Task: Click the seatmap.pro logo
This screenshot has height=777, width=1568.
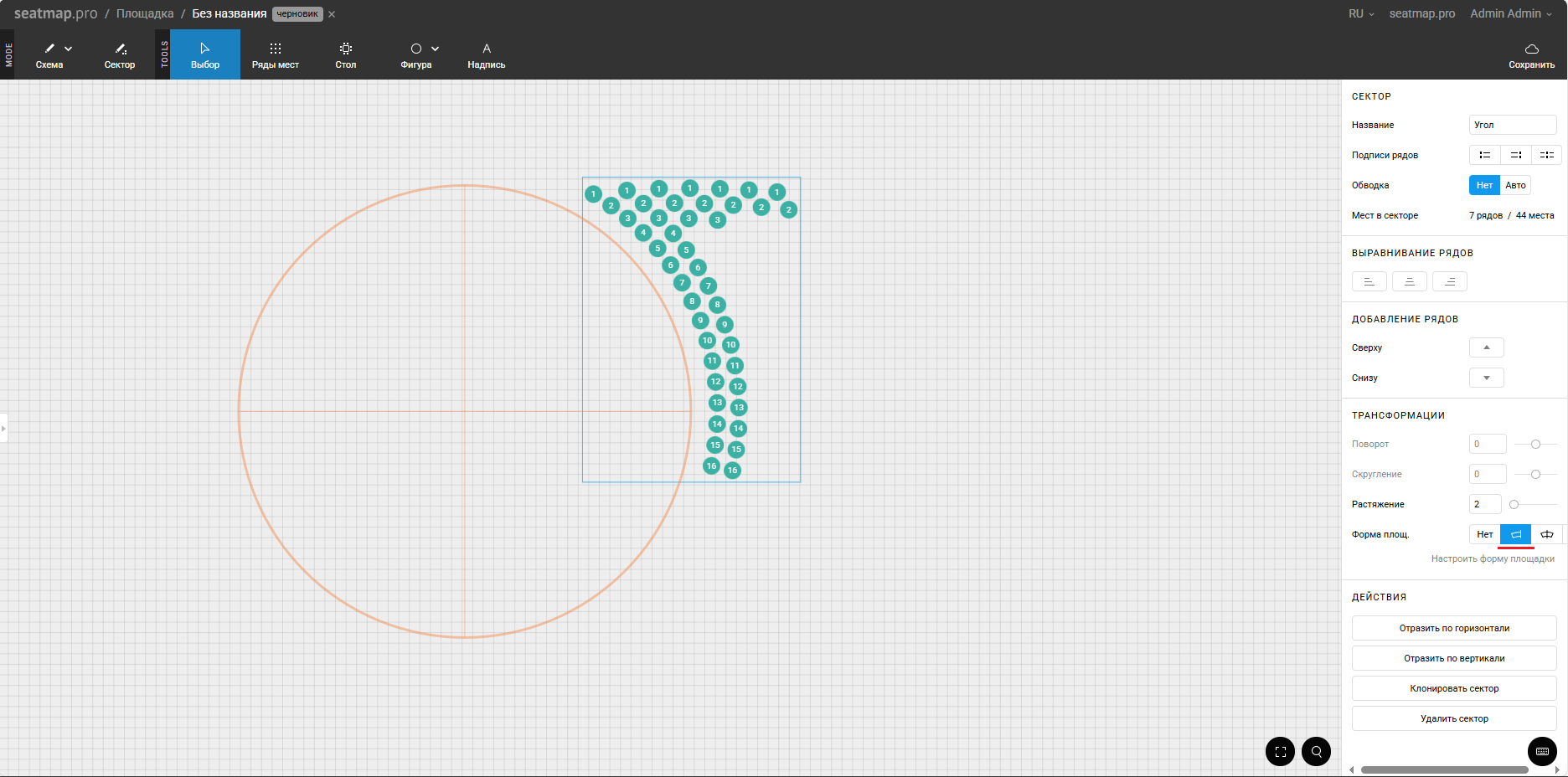Action: (x=55, y=13)
